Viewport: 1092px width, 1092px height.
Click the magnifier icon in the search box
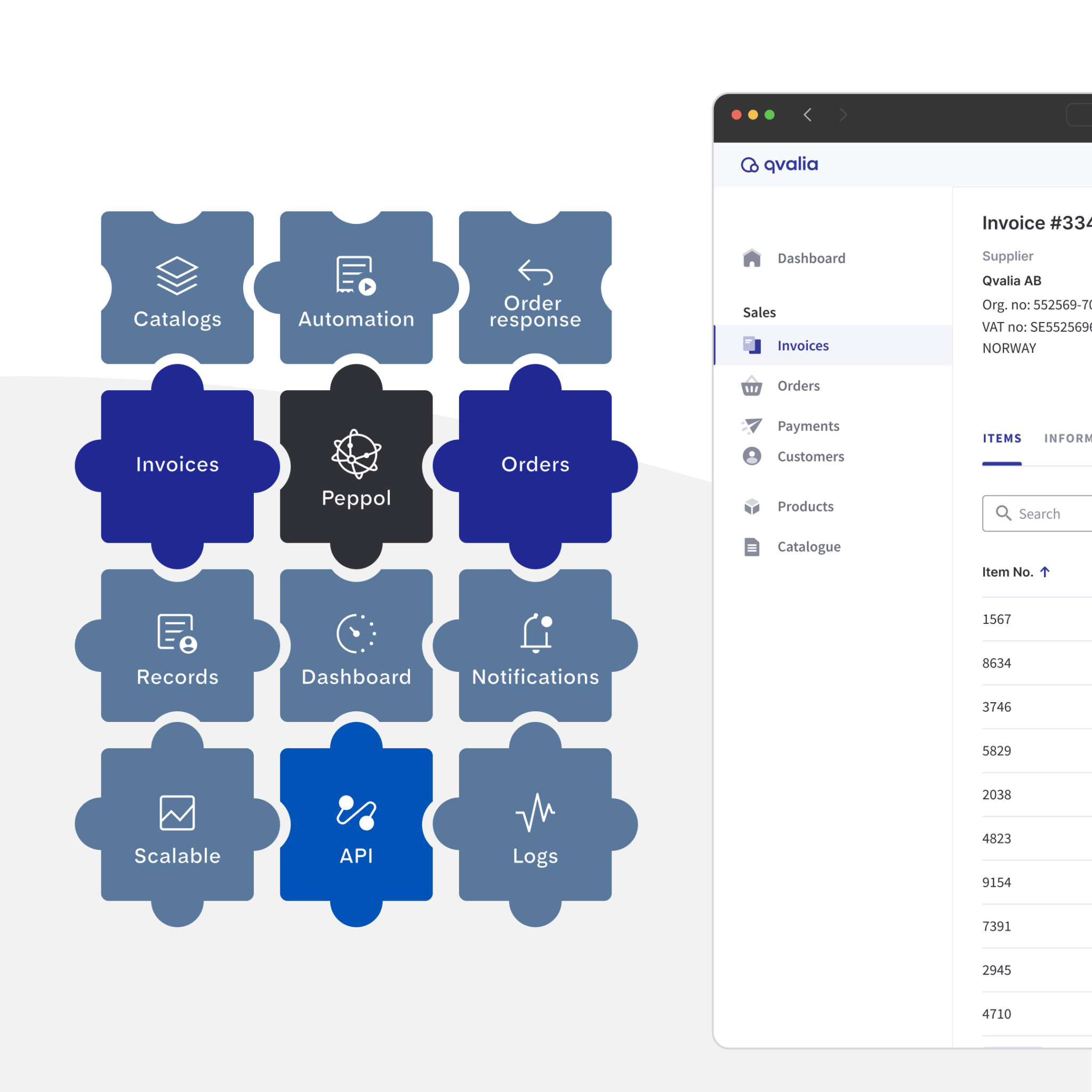(x=1005, y=513)
